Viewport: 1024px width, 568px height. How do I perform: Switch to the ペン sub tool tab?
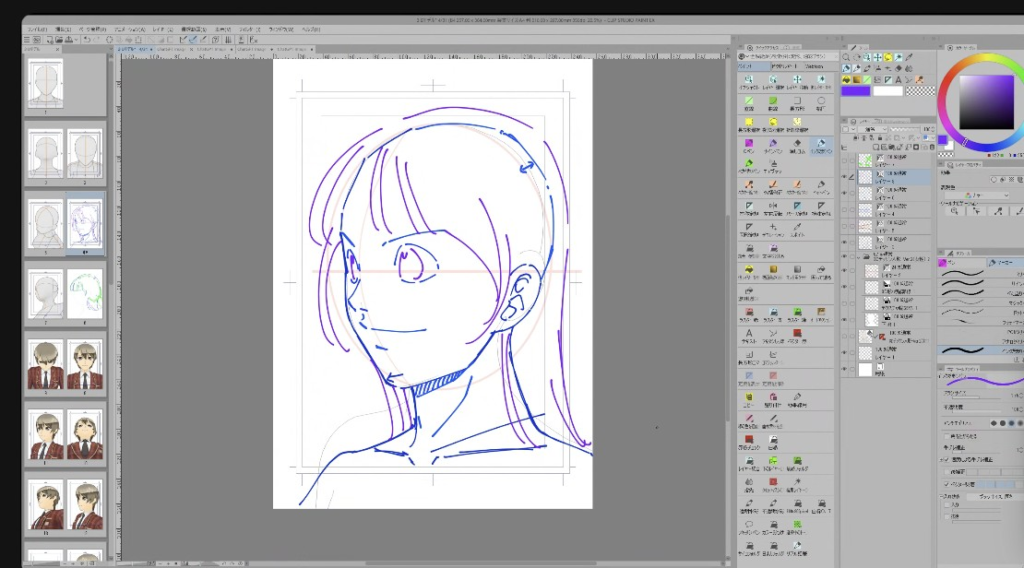click(961, 262)
